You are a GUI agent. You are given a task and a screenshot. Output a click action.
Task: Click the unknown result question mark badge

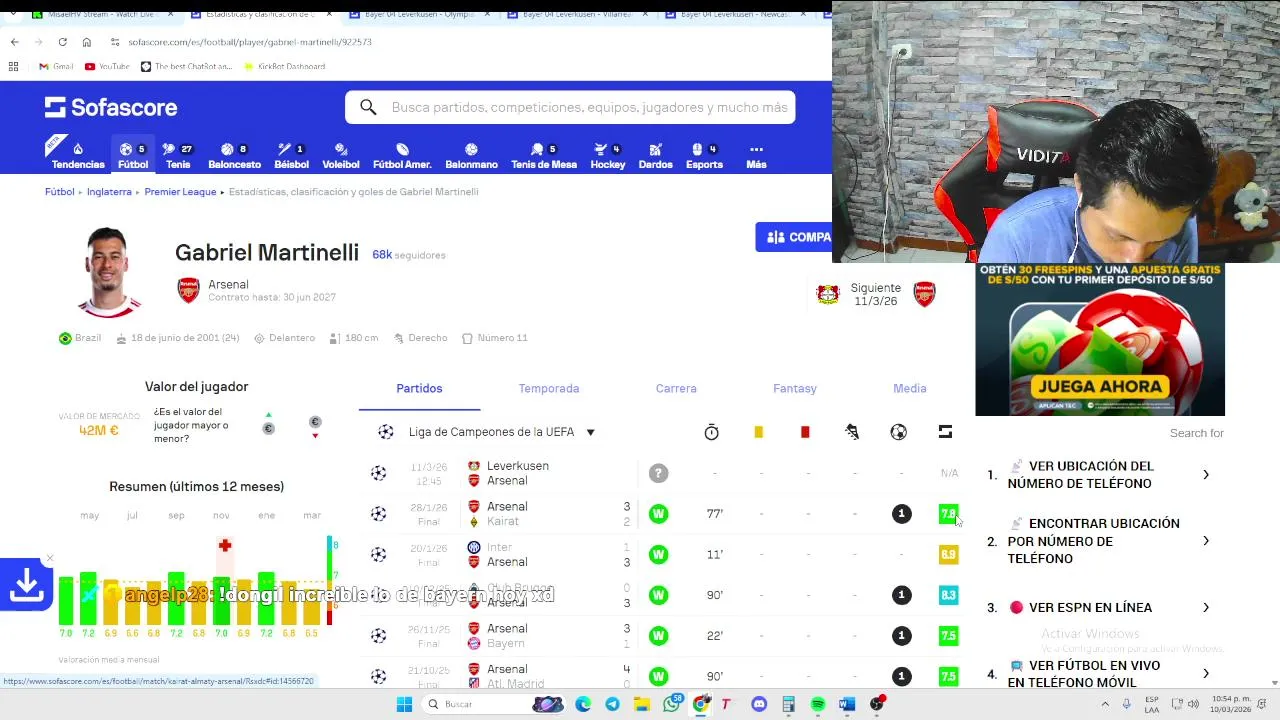click(658, 473)
